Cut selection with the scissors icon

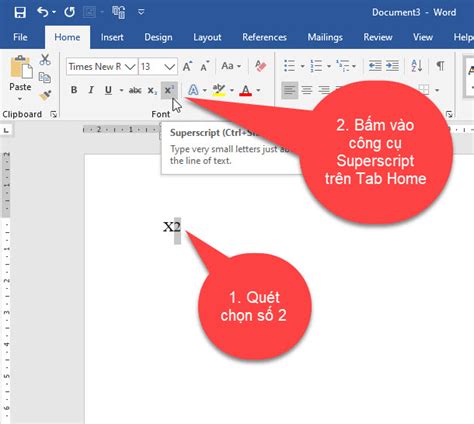coord(45,60)
